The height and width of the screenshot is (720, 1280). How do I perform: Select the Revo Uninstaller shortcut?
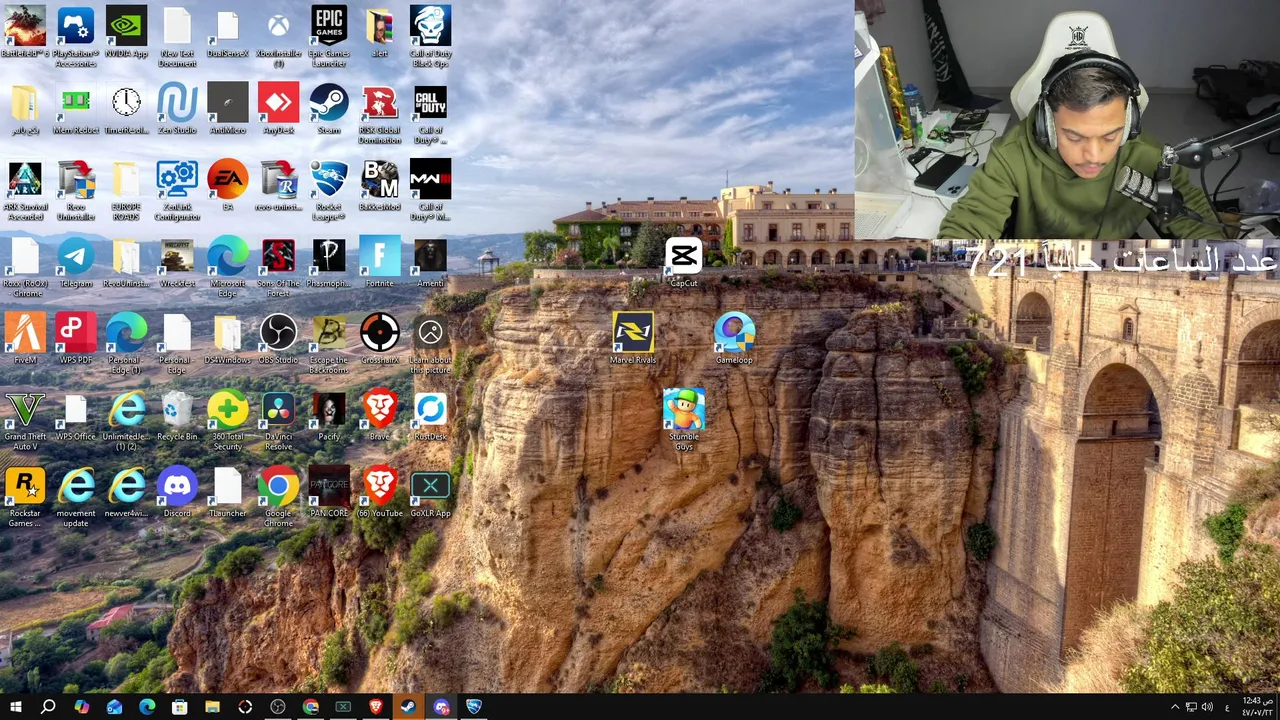(76, 191)
